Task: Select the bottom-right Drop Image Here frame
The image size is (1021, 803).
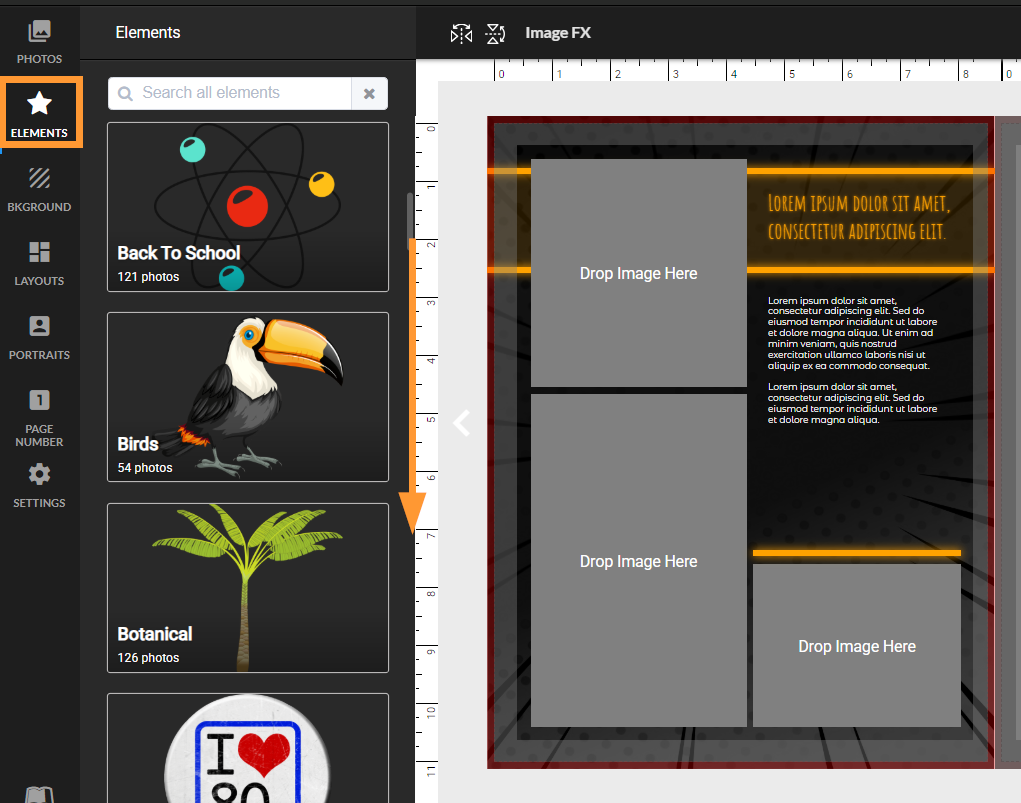Action: tap(857, 645)
